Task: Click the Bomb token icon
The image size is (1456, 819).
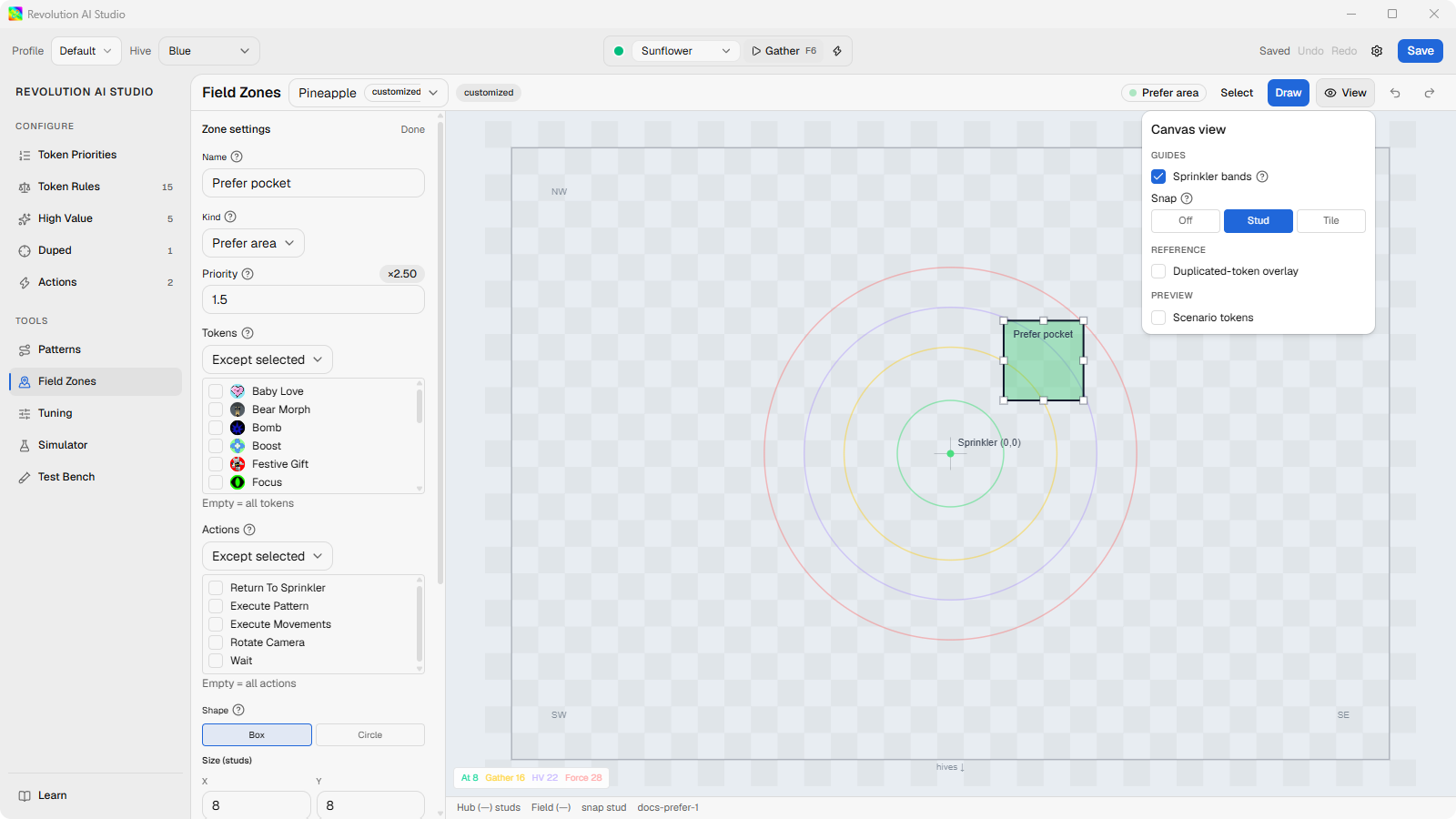Action: pyautogui.click(x=238, y=428)
